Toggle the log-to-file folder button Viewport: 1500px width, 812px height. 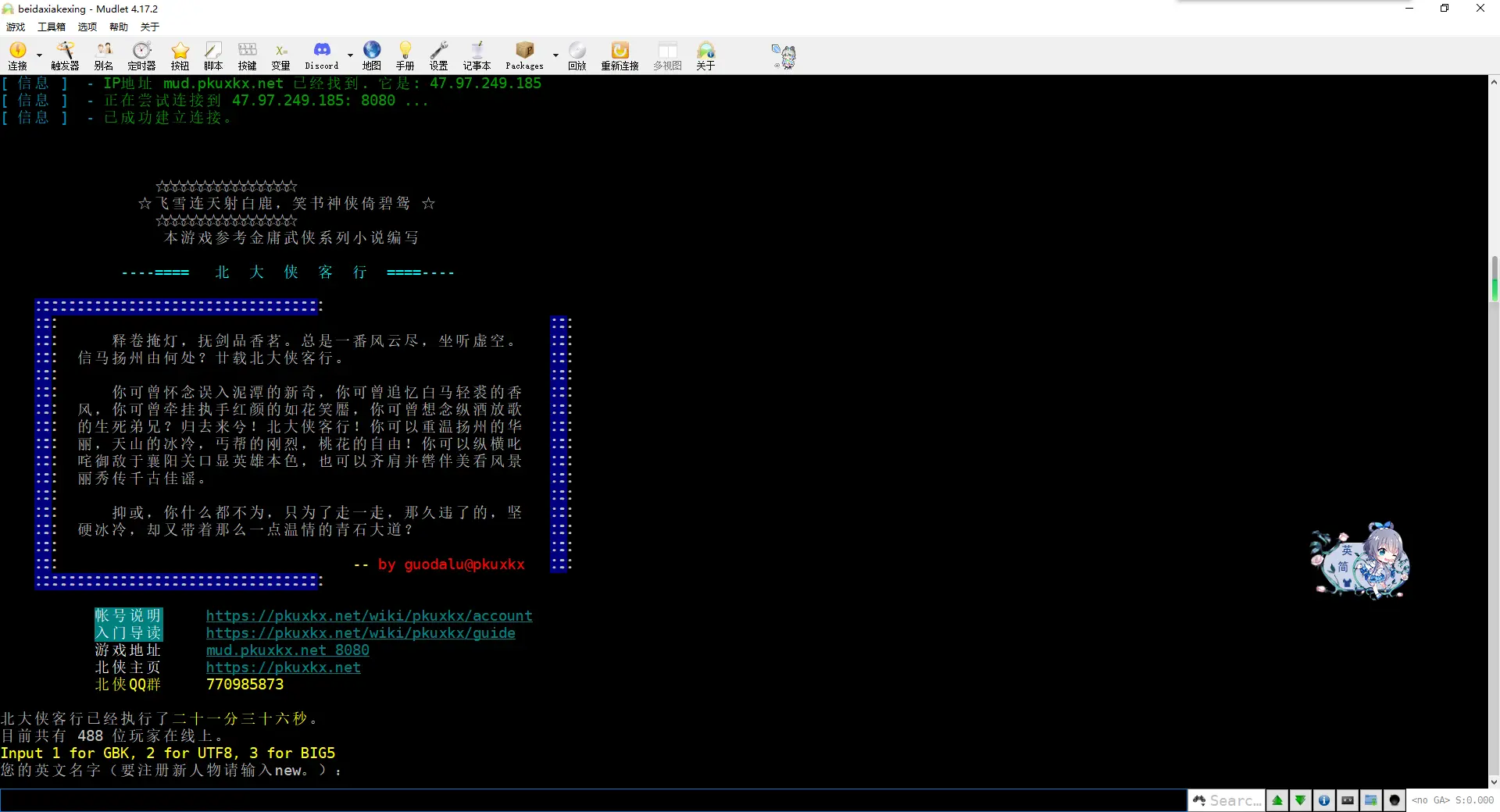(1371, 800)
